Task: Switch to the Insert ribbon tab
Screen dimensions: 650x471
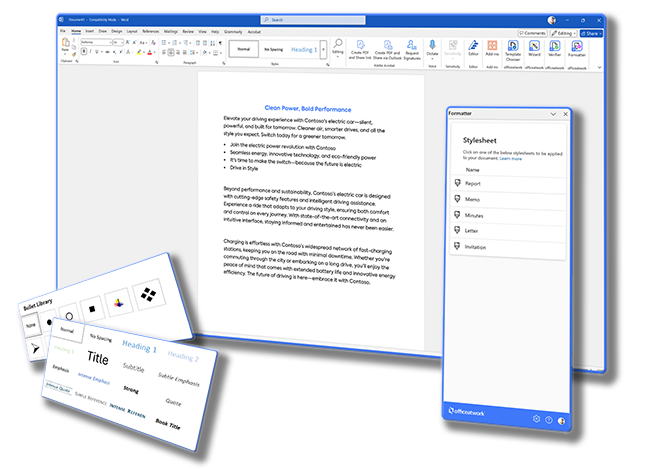Action: click(89, 31)
